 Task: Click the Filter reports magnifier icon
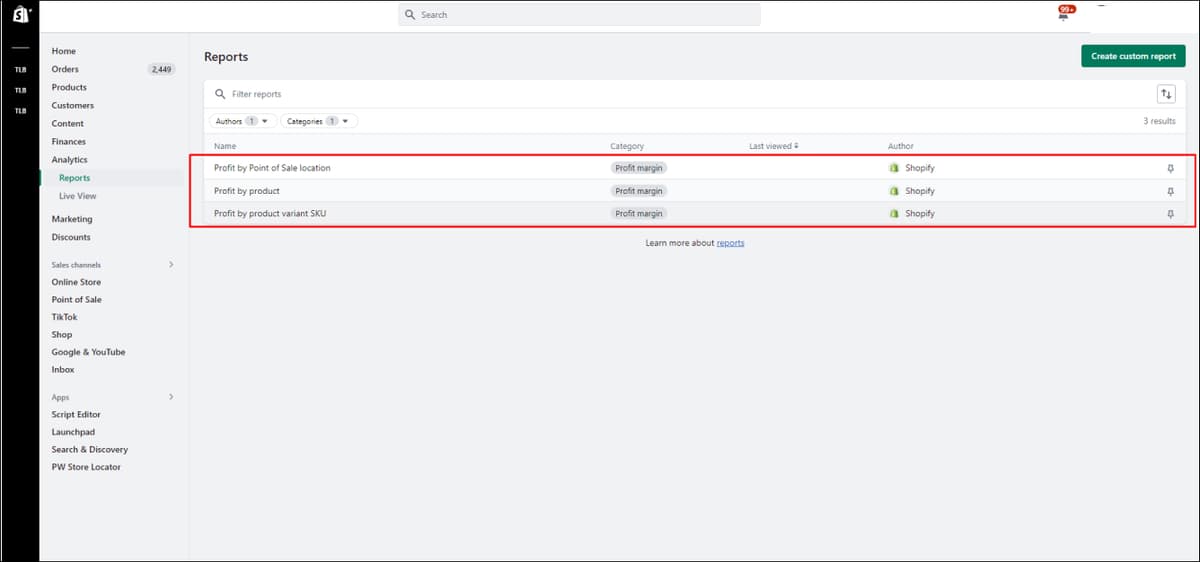[x=220, y=94]
